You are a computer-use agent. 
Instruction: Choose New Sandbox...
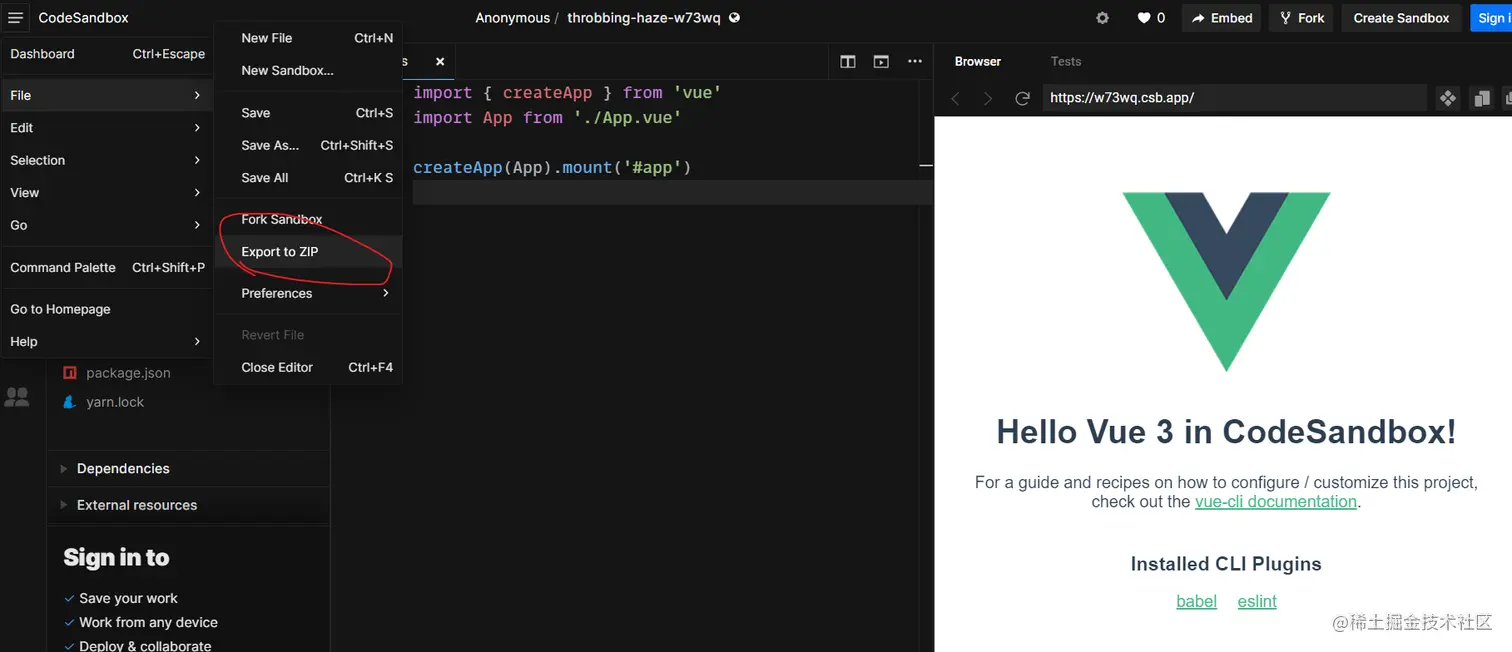[308, 70]
